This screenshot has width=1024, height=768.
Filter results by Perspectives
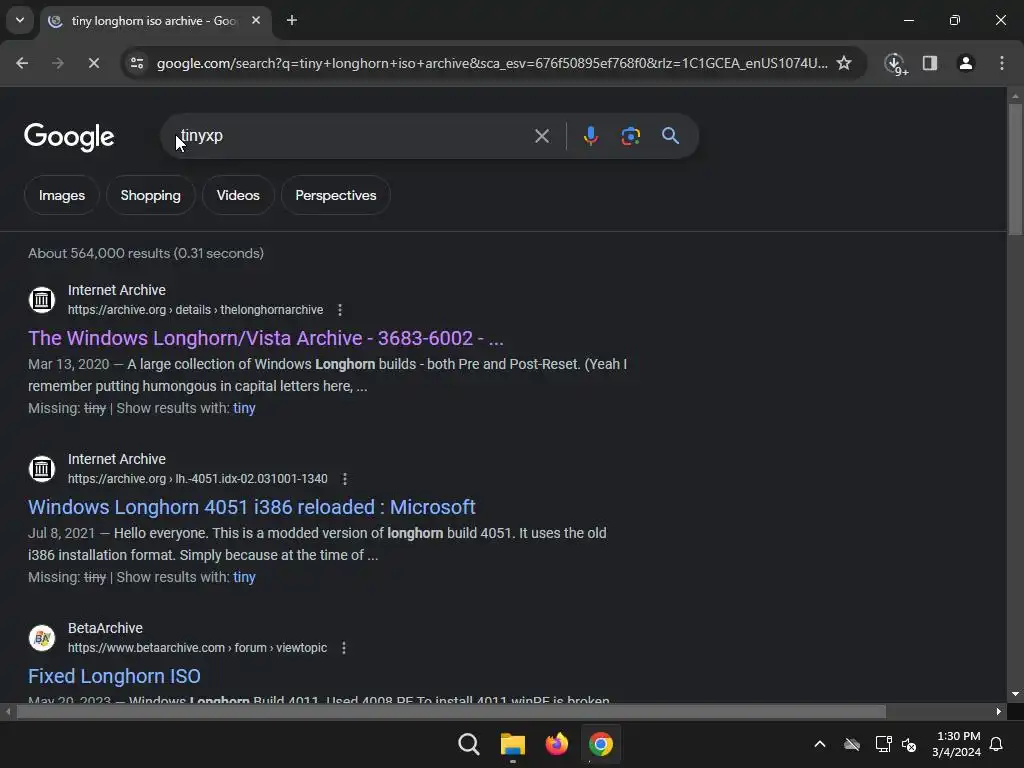(x=336, y=195)
